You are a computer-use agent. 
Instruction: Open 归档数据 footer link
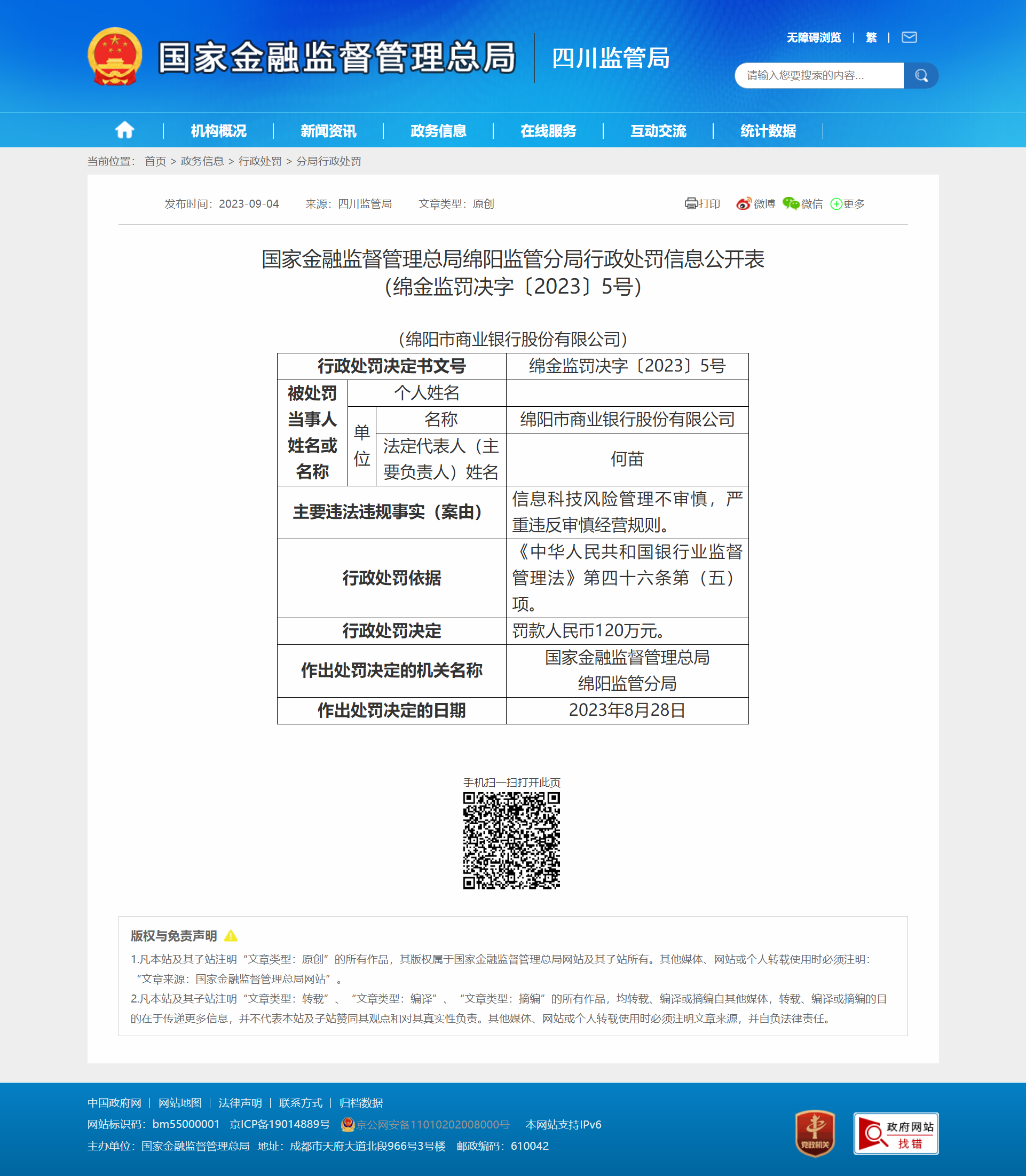click(361, 1103)
